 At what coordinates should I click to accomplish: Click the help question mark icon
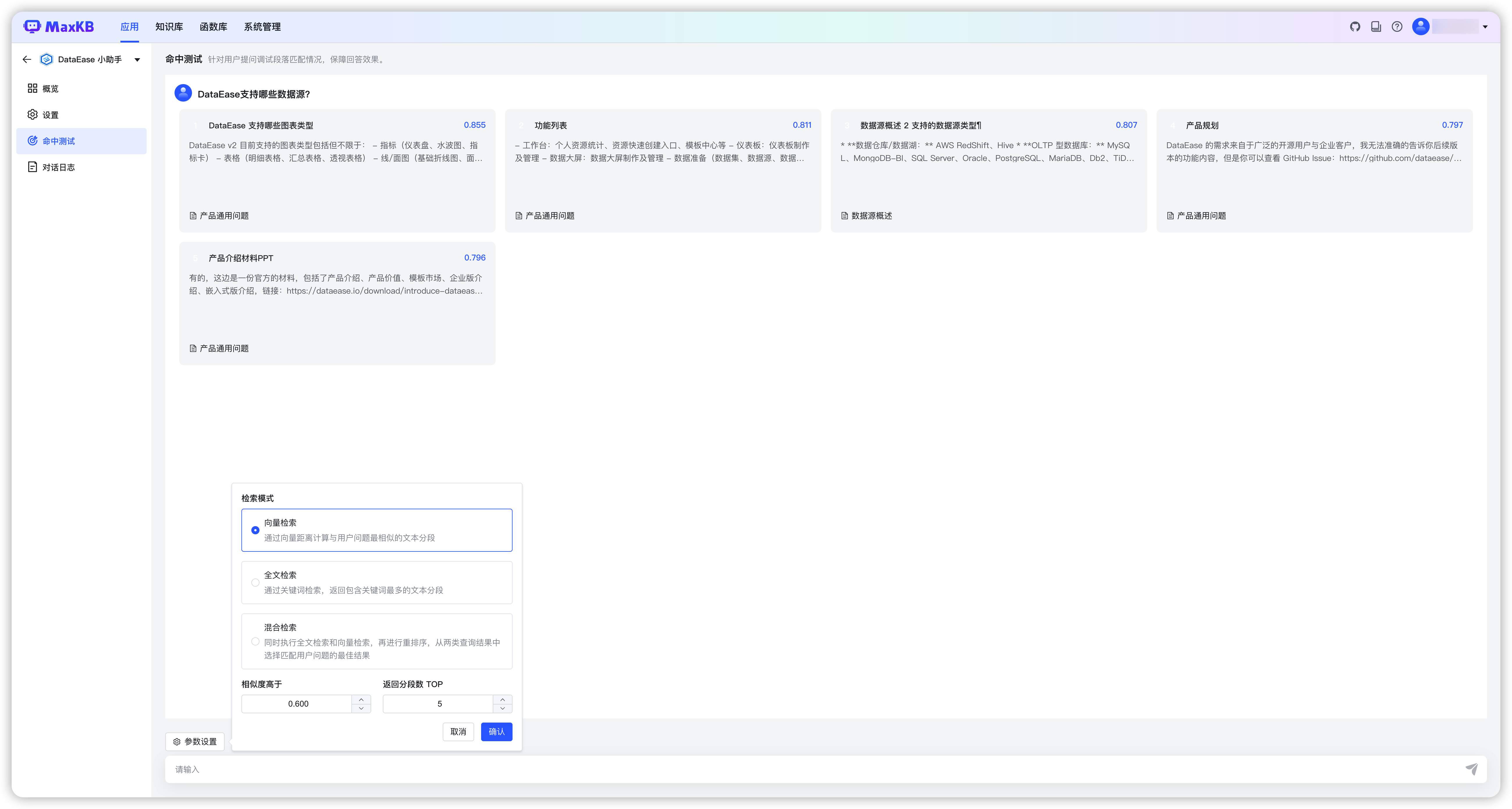[x=1397, y=26]
